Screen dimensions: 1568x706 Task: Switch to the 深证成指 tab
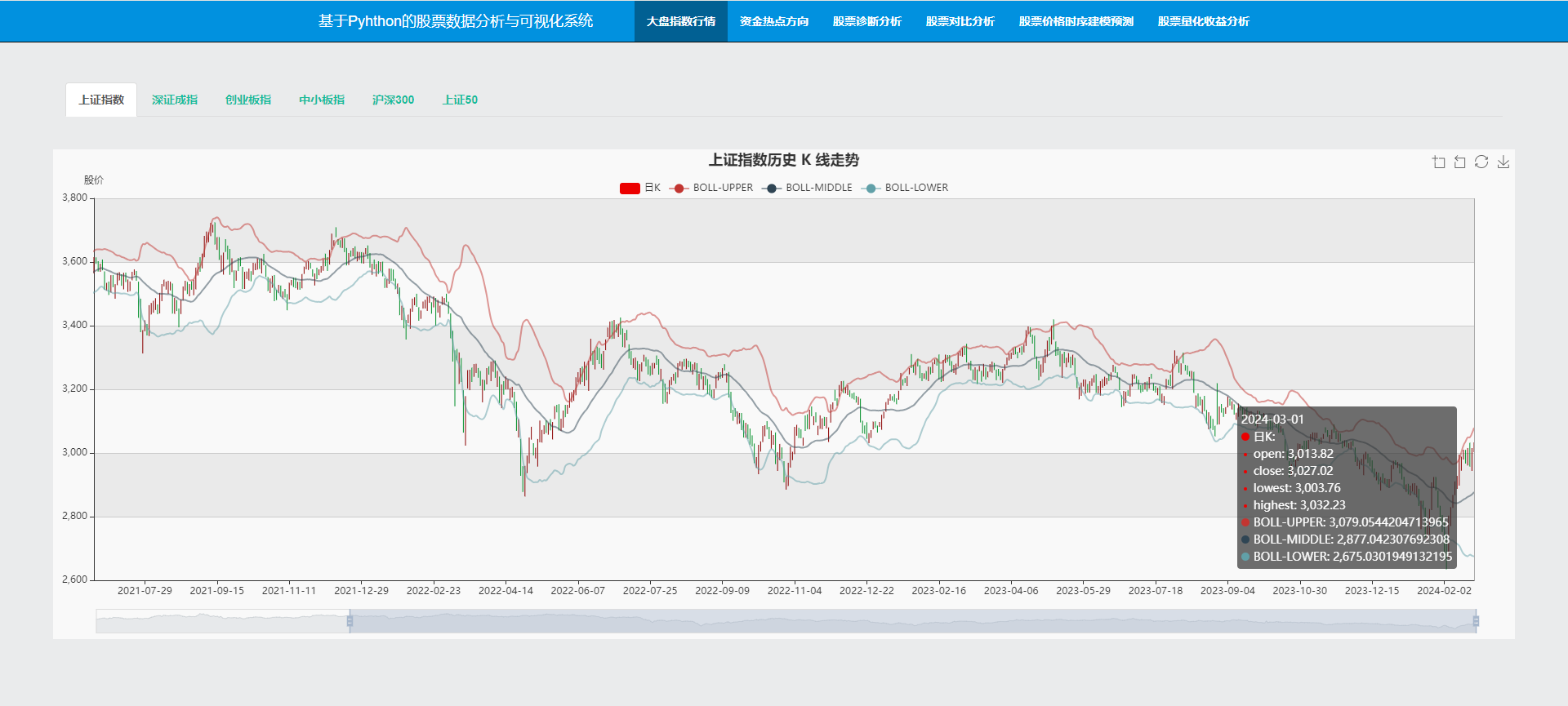[x=175, y=100]
